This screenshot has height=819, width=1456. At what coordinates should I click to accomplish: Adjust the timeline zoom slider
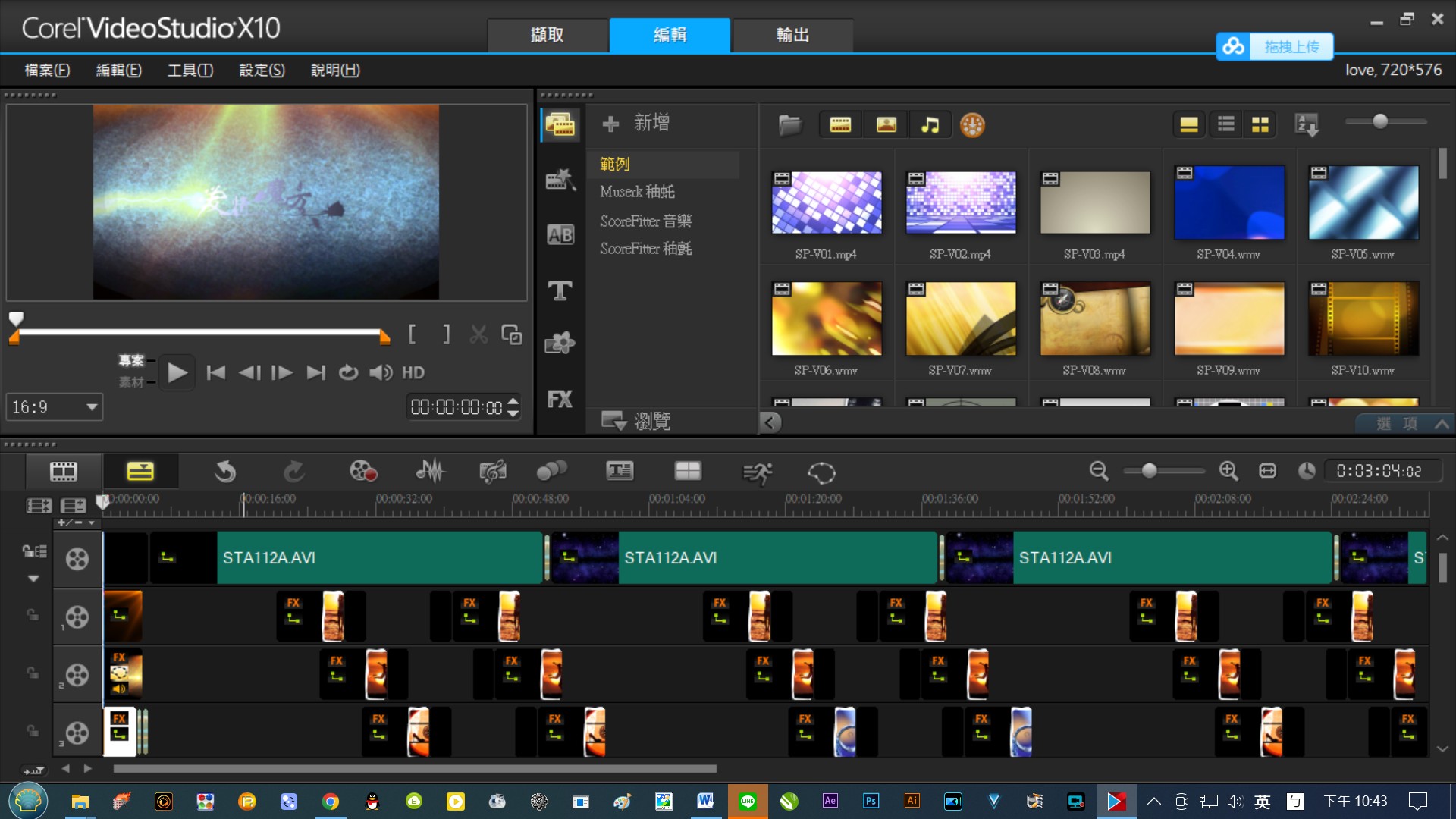pyautogui.click(x=1150, y=471)
